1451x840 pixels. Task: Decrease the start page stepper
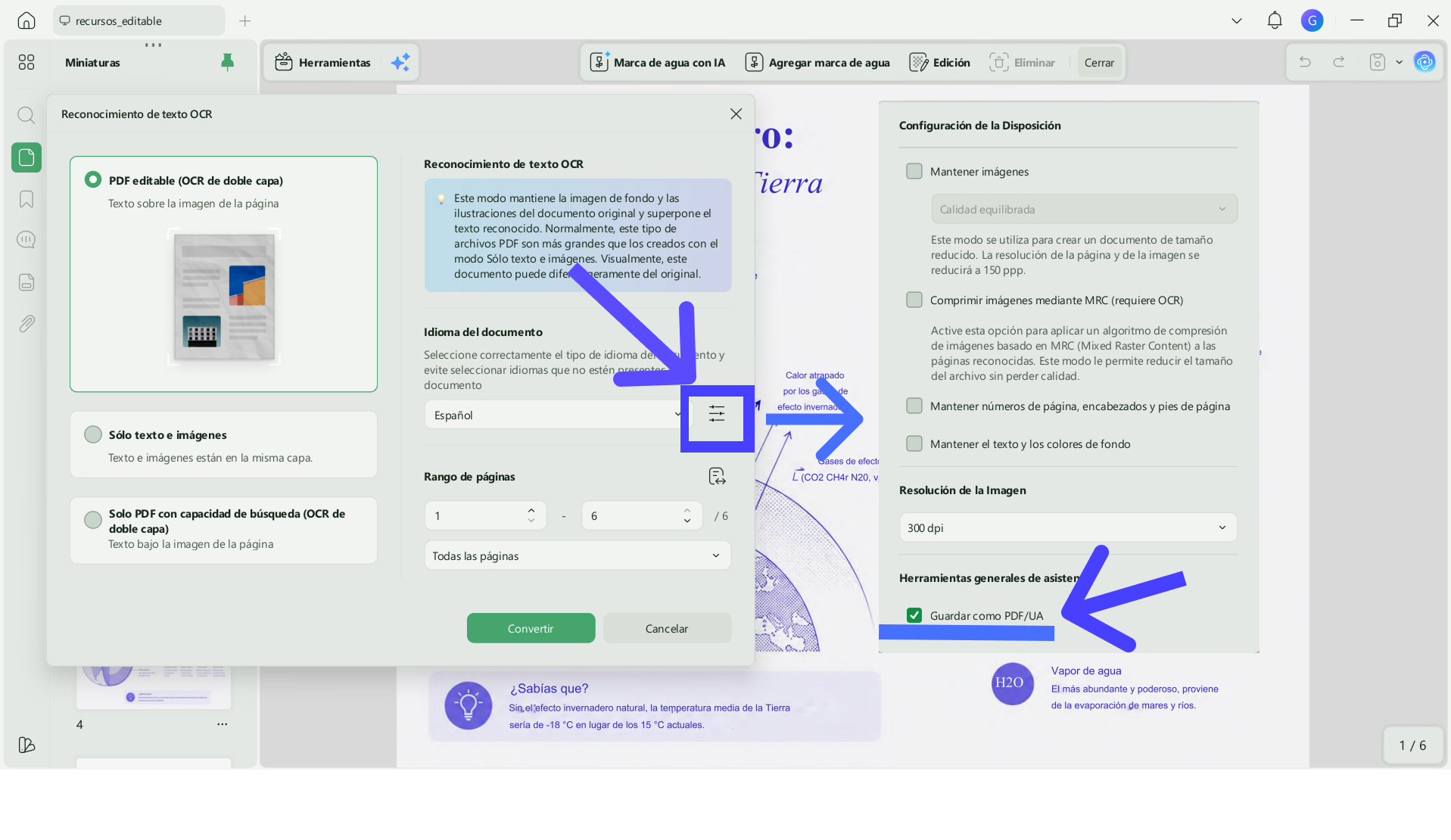click(x=531, y=521)
